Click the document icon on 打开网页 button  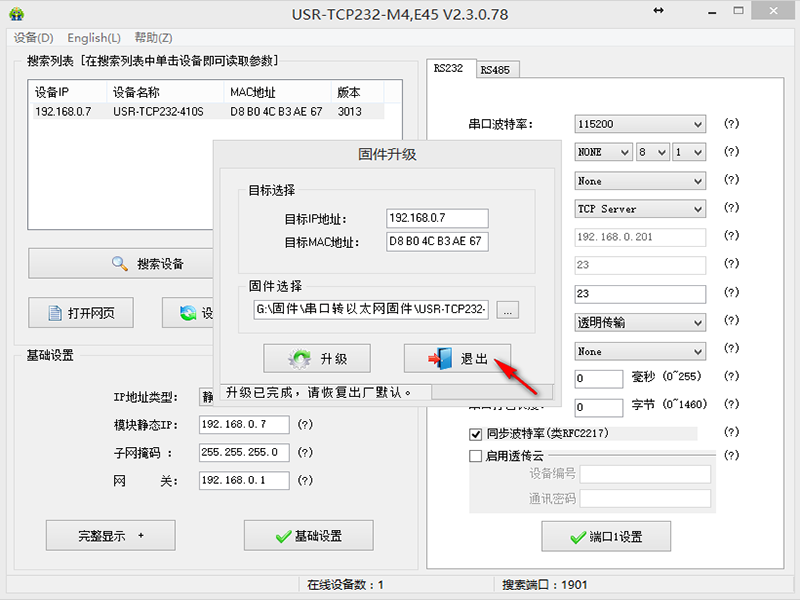pyautogui.click(x=57, y=313)
